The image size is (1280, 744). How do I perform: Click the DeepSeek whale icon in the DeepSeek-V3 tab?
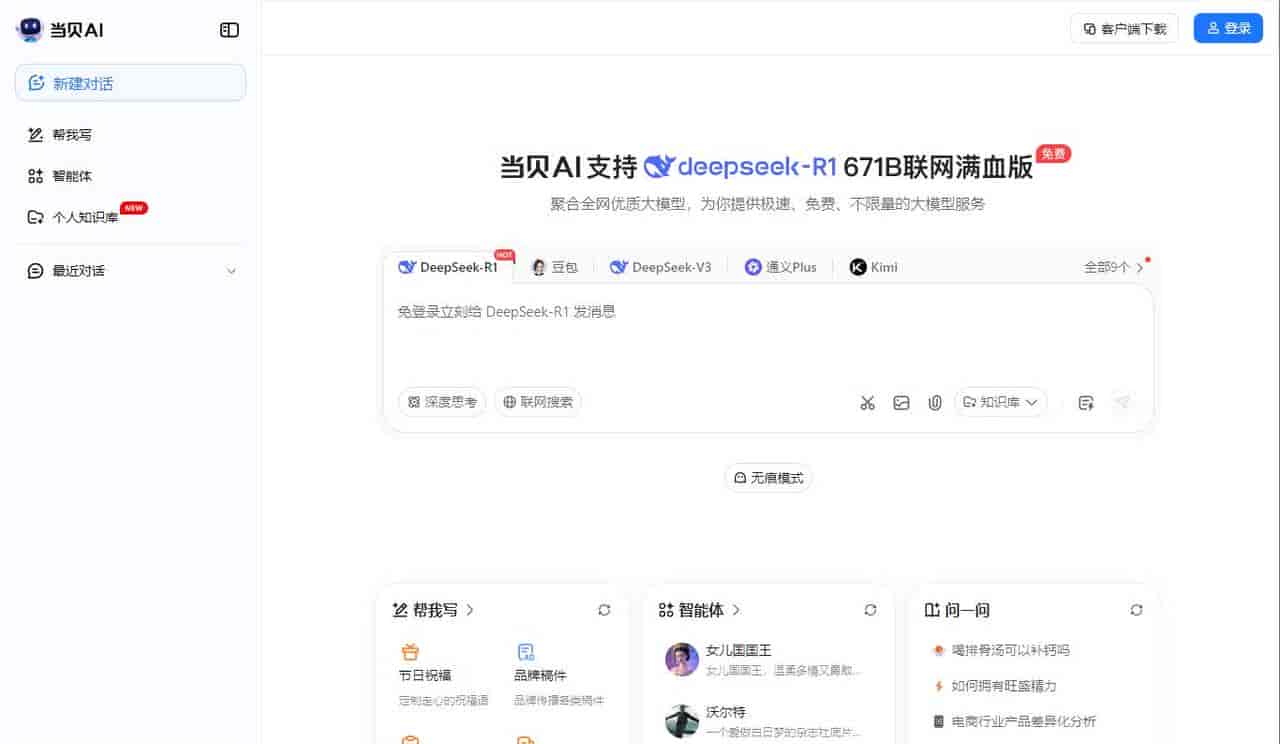pyautogui.click(x=618, y=267)
